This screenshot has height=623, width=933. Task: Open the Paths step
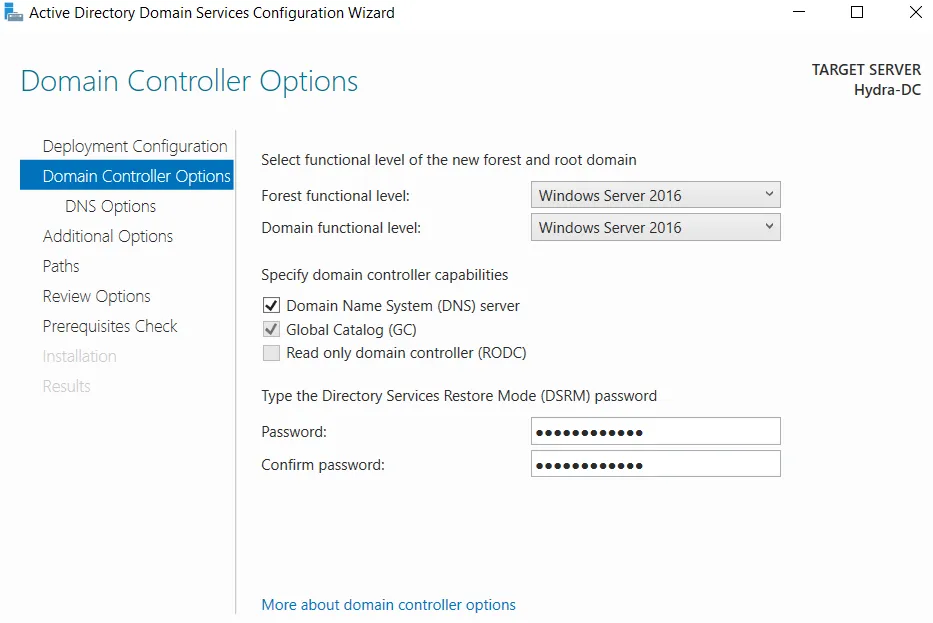pos(61,266)
